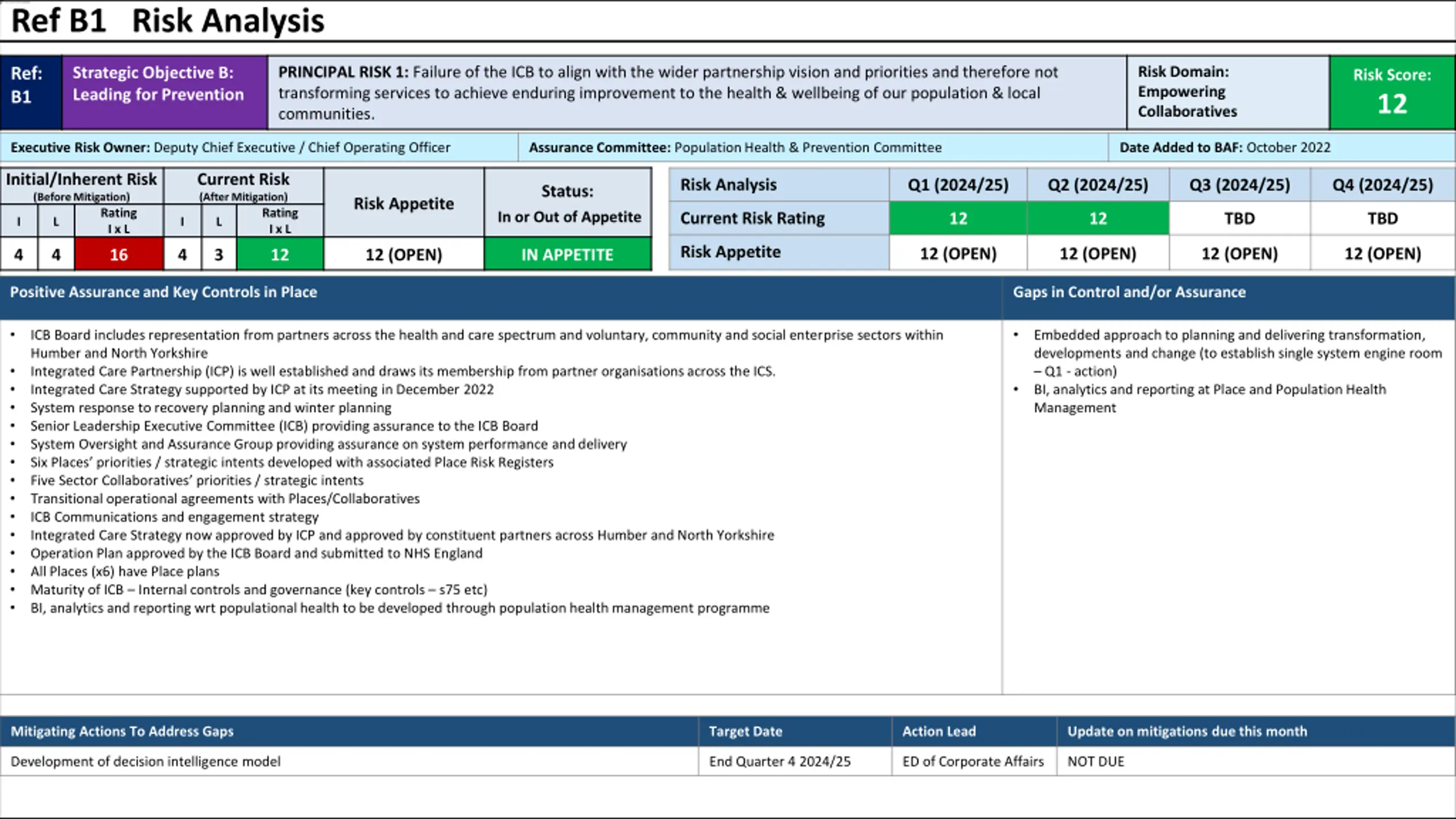The height and width of the screenshot is (819, 1456).
Task: Click the Ref: B1 dark blue cell
Action: pos(31,93)
